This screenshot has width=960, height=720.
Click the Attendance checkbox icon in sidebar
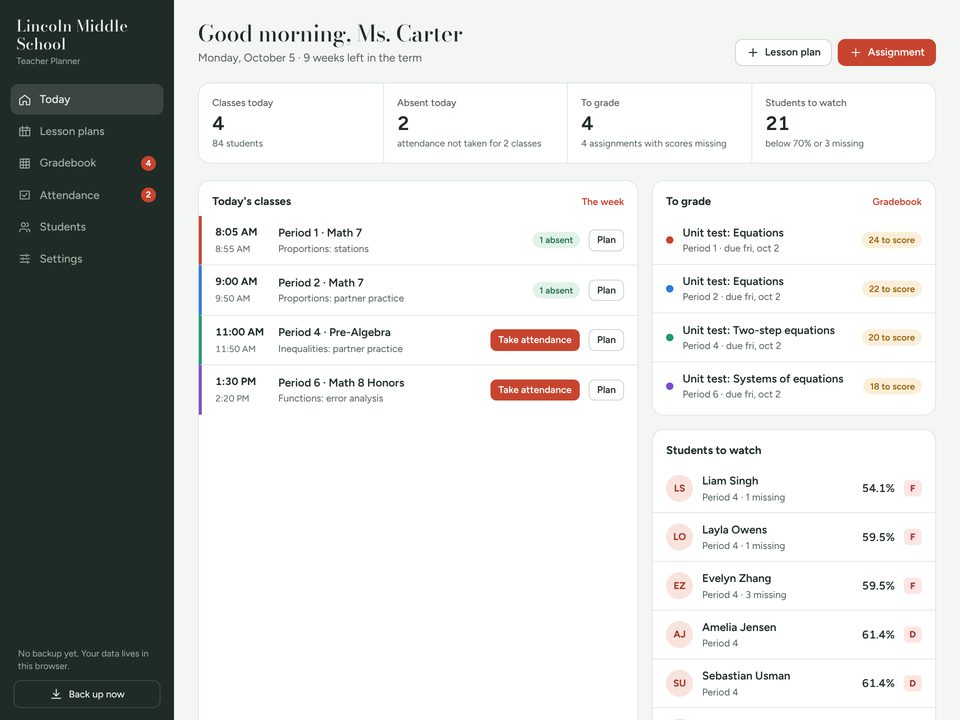[24, 195]
